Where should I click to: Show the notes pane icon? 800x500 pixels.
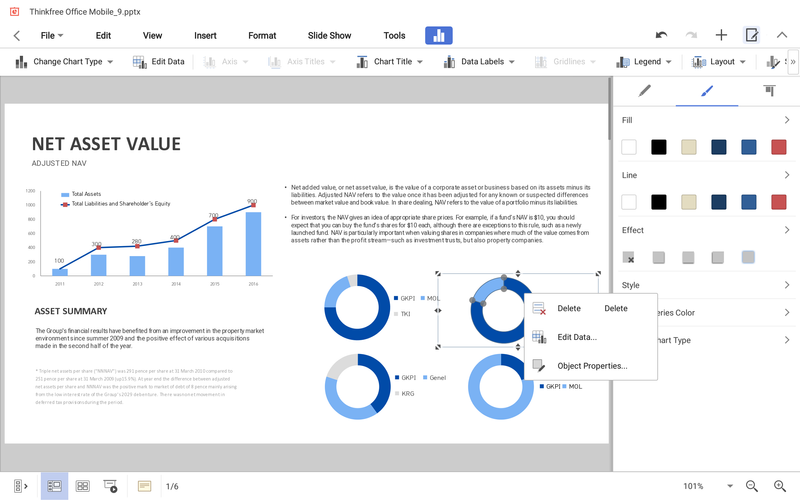[x=144, y=486]
